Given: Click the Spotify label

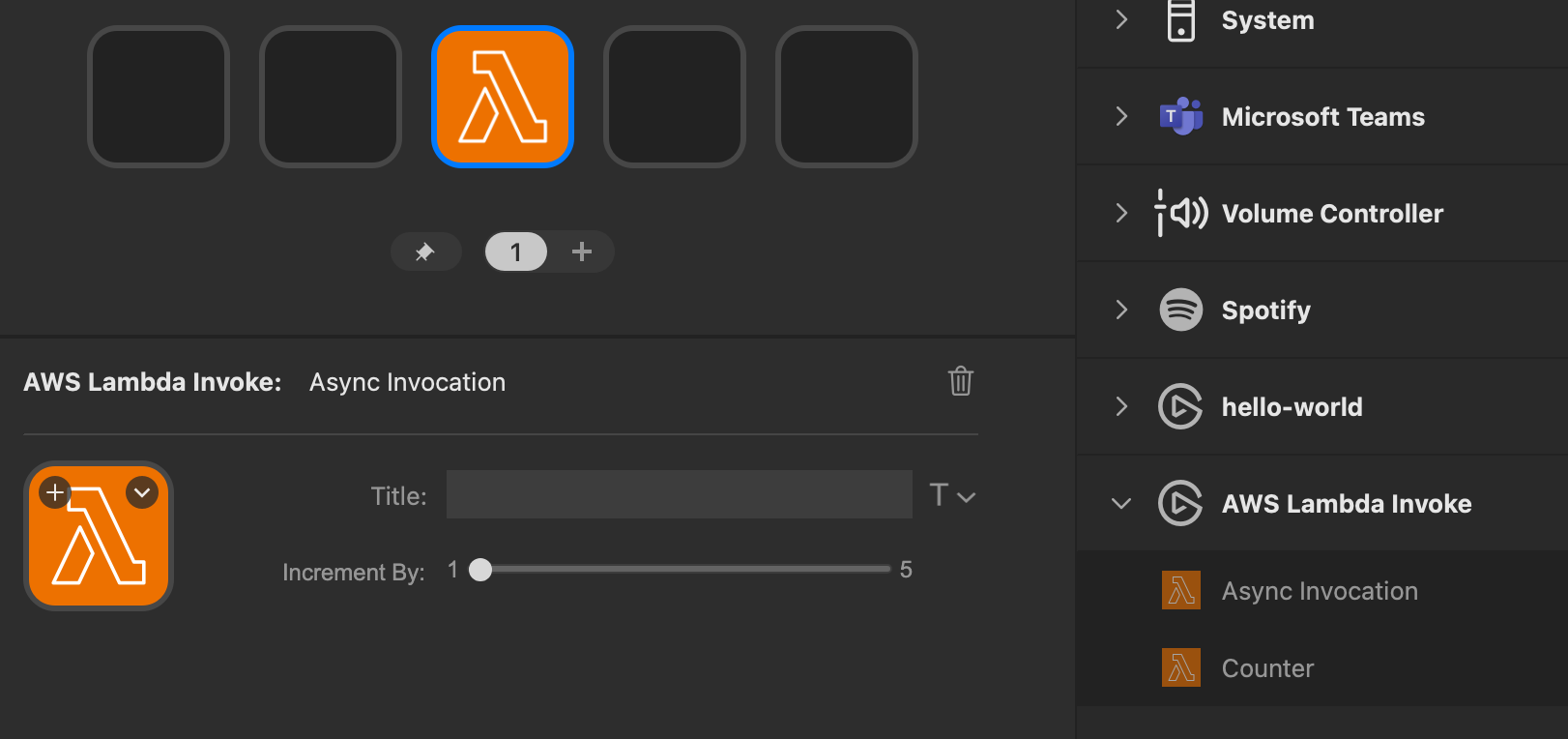Looking at the screenshot, I should point(1266,310).
